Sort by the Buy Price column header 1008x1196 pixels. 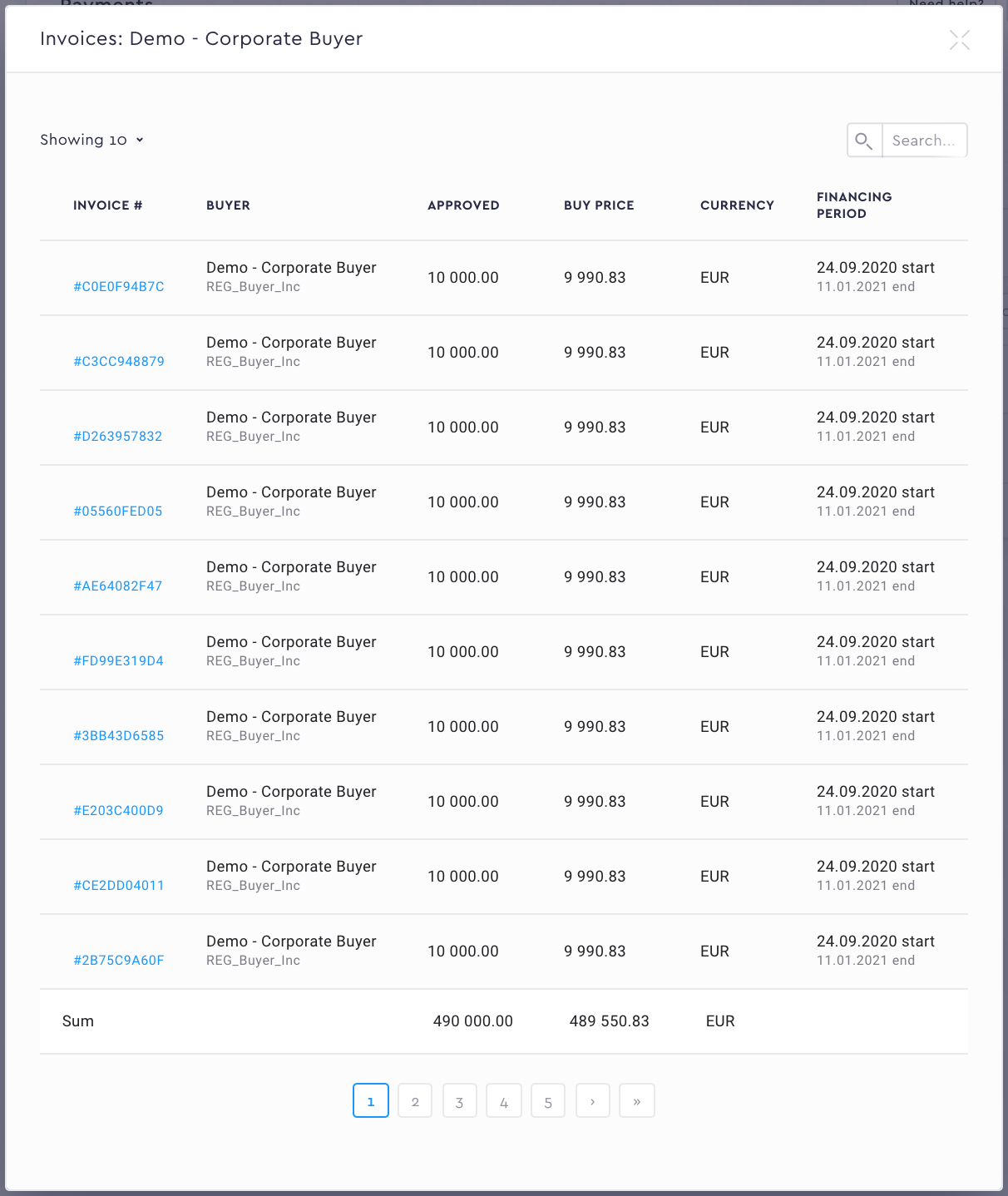[x=599, y=205]
